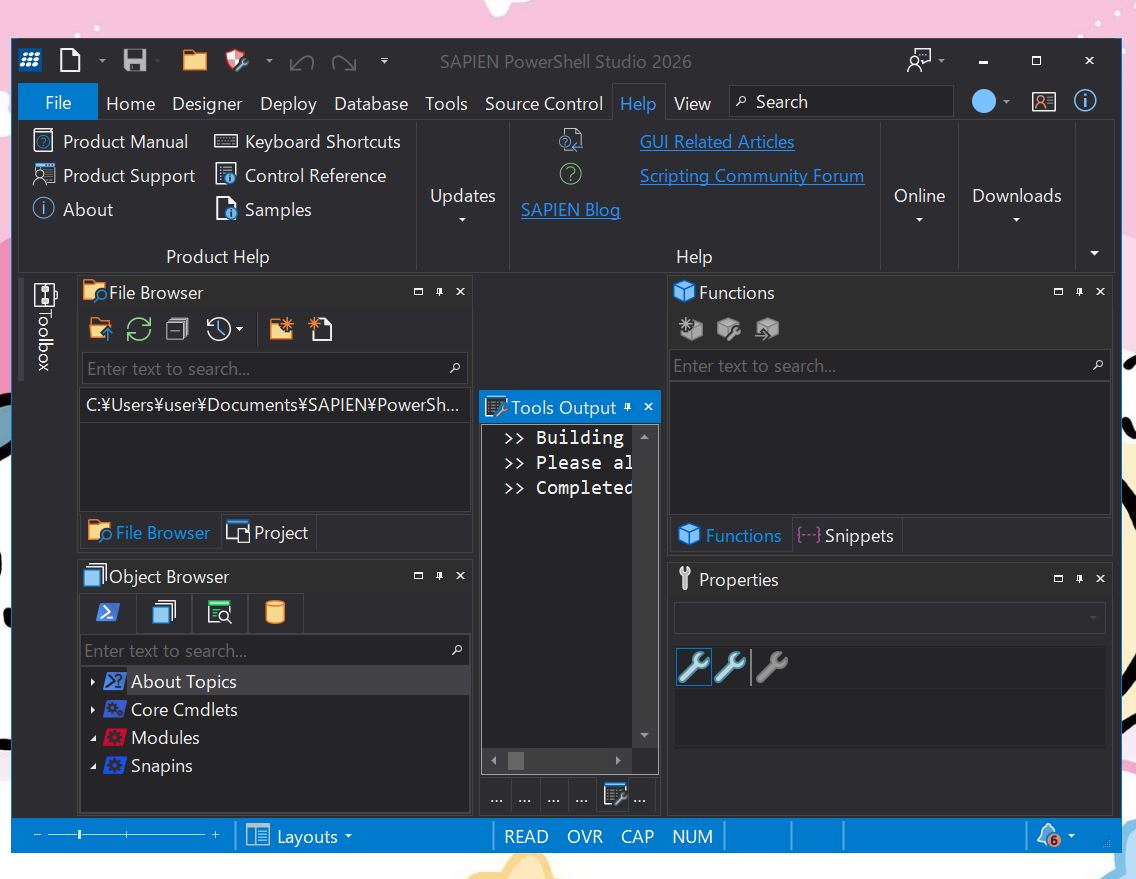
Task: Click the info circle icon at ribbon top right
Action: point(1085,101)
